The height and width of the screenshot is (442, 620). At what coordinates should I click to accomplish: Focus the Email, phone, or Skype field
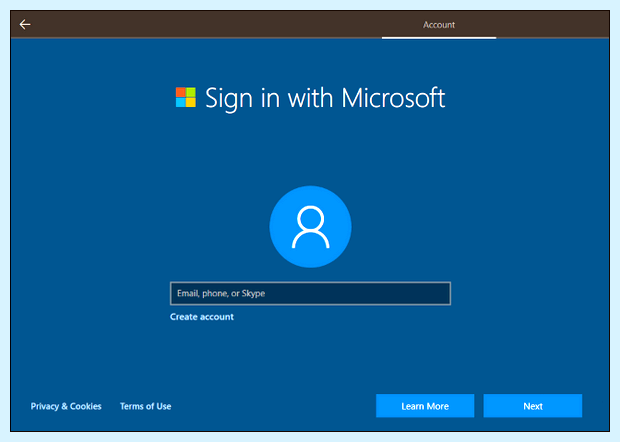[310, 293]
